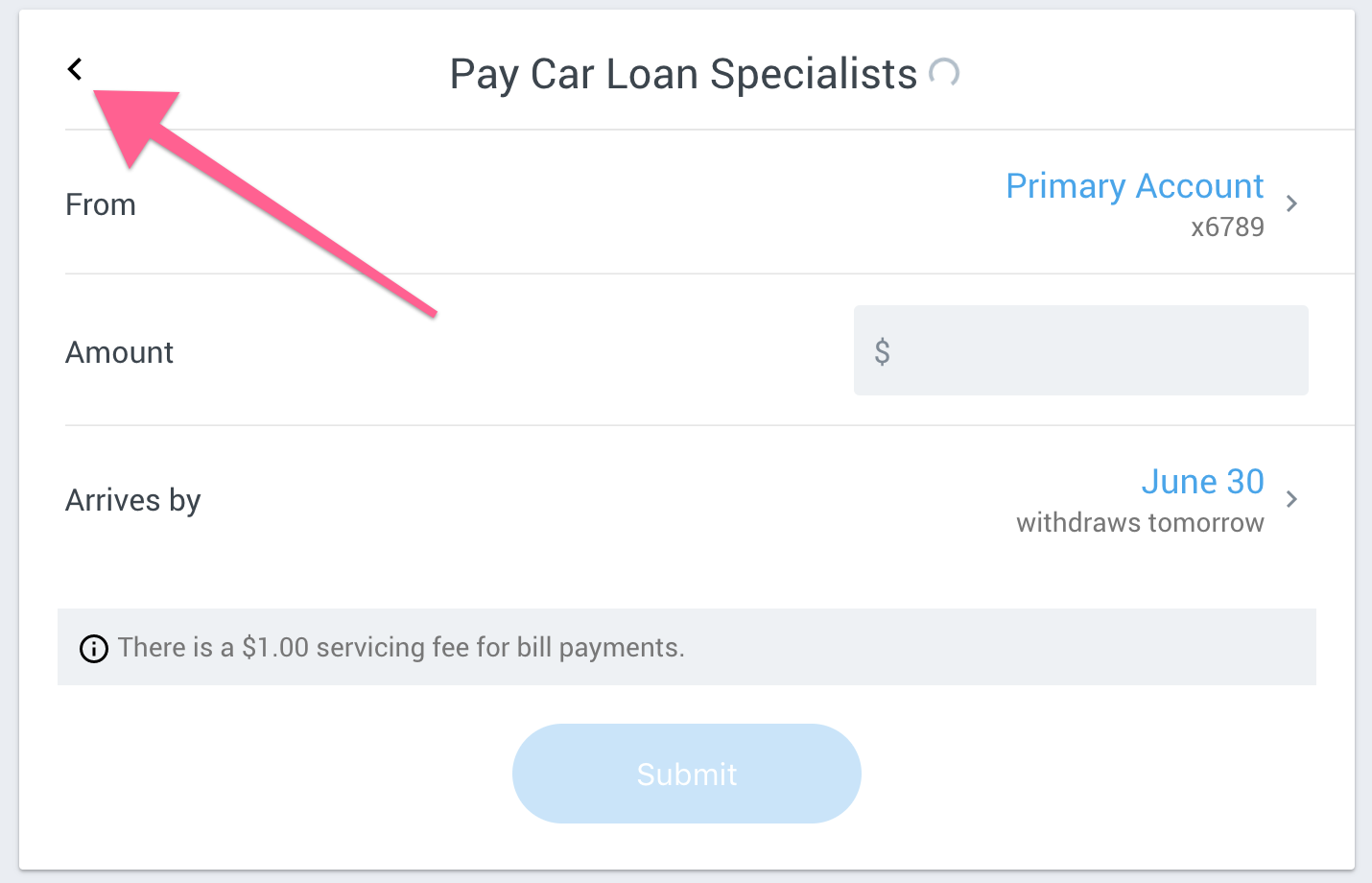
Task: Click the dollar sign in Amount field
Action: 882,351
